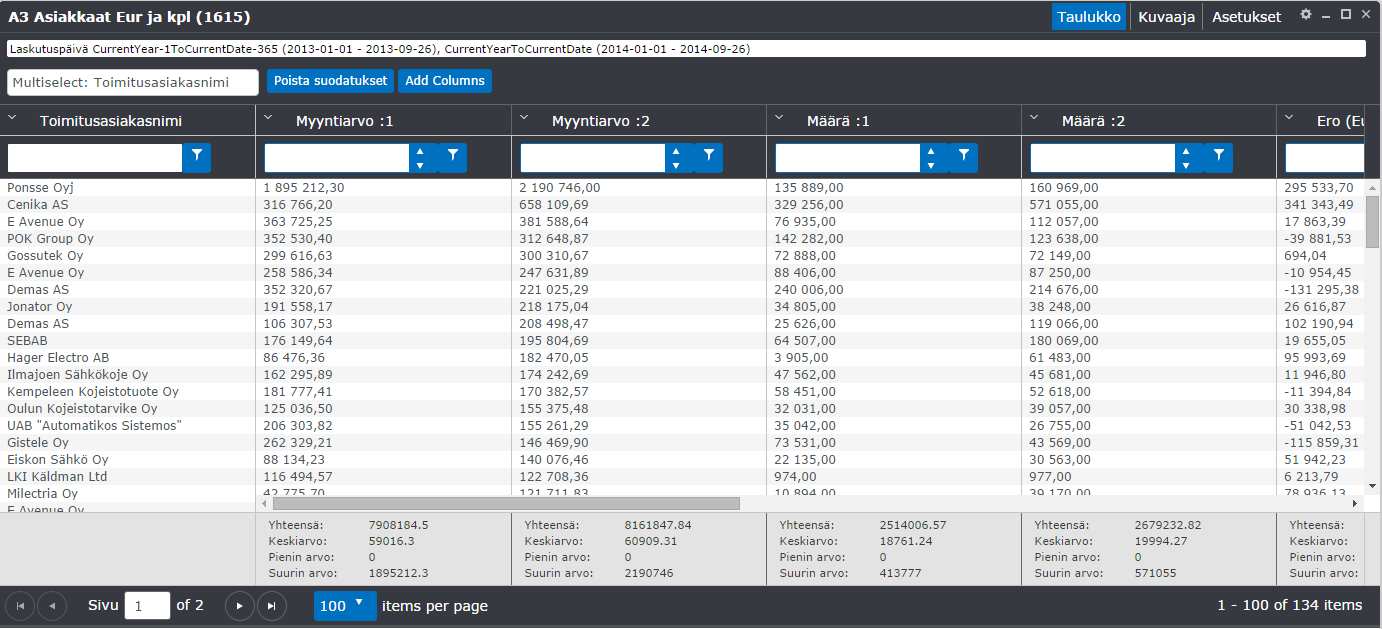This screenshot has width=1382, height=629.
Task: Click the 1 895 212,30 sales value cell
Action: (x=304, y=187)
